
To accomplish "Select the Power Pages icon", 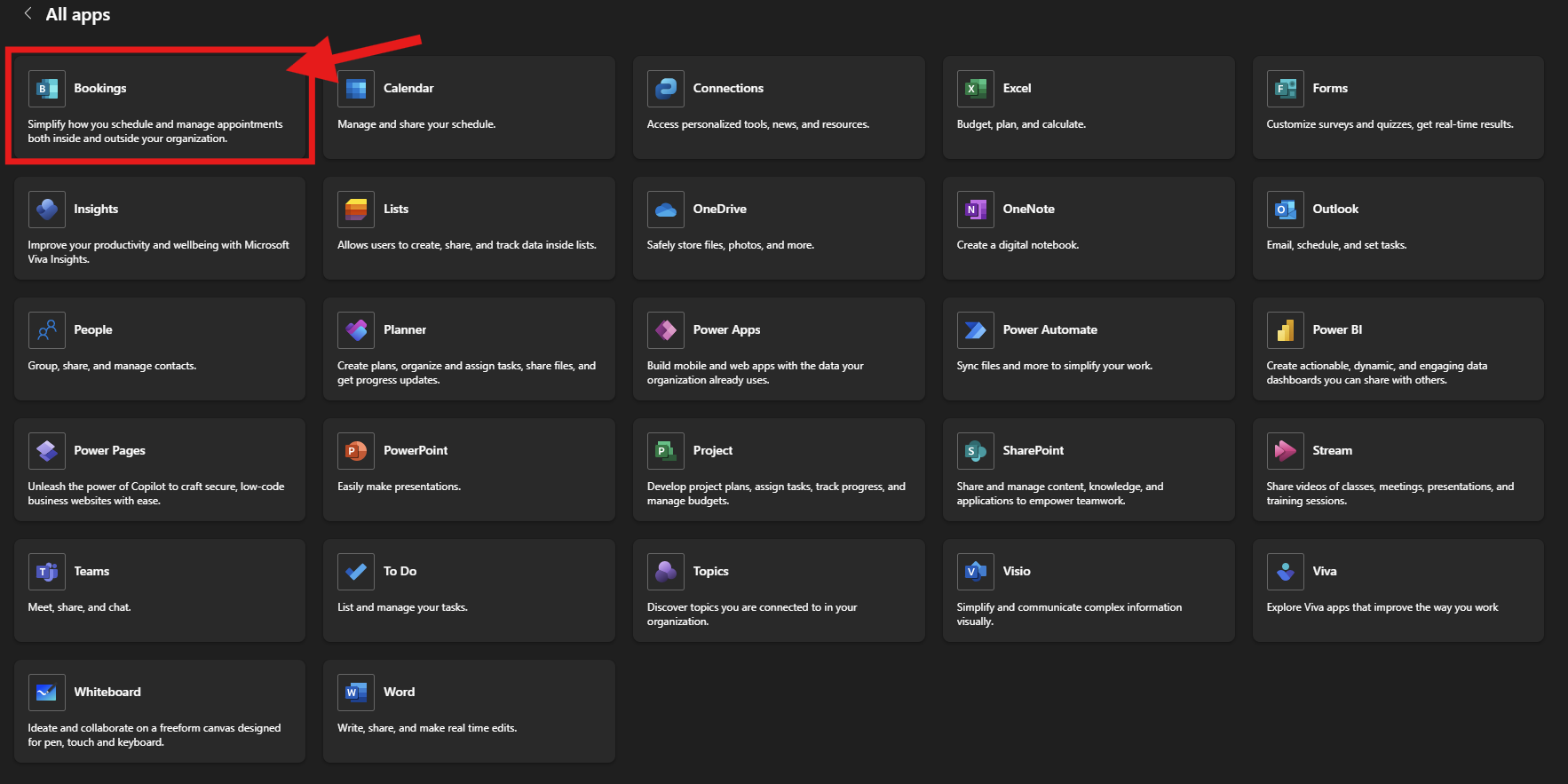I will click(x=46, y=451).
